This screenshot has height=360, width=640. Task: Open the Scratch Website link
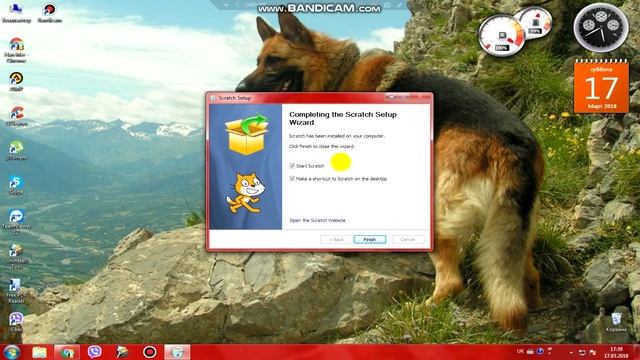(x=317, y=220)
